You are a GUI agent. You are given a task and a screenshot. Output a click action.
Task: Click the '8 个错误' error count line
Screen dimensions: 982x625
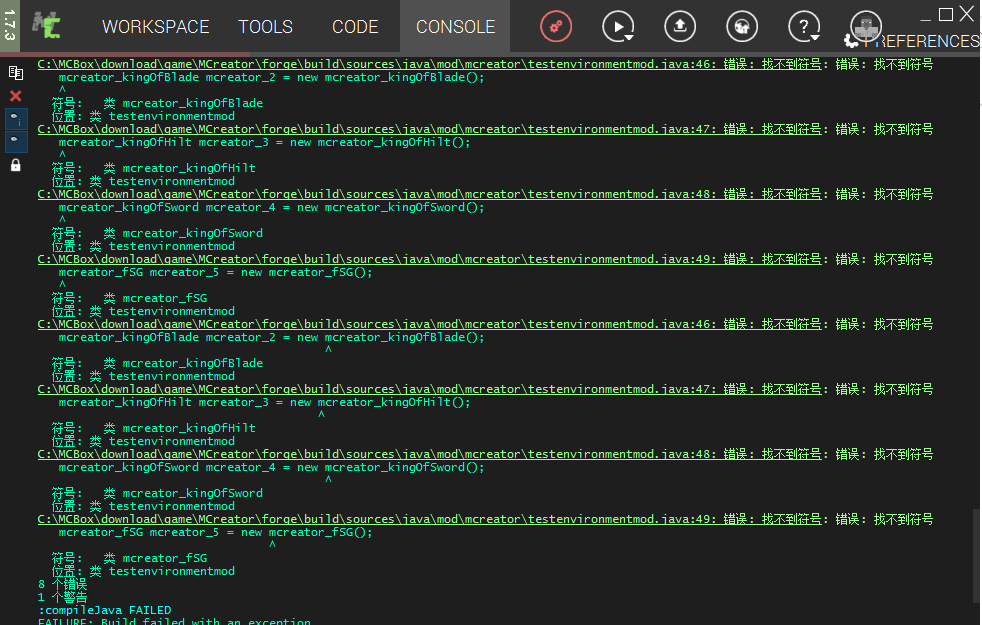tap(62, 584)
